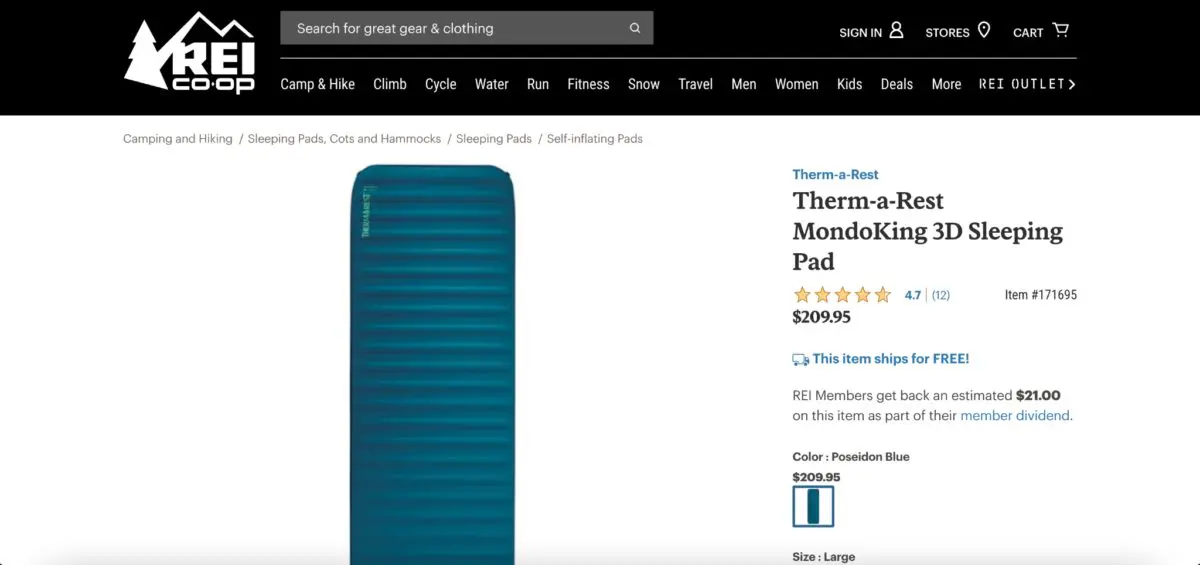Viewport: 1200px width, 565px height.
Task: Go to Self-inflating Pads breadcrumb
Action: tap(595, 139)
